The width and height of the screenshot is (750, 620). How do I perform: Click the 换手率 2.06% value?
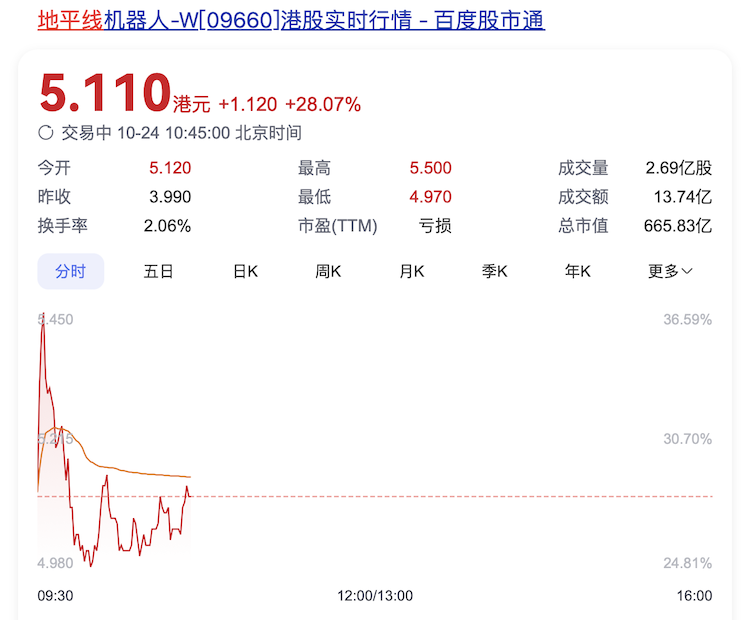[167, 226]
